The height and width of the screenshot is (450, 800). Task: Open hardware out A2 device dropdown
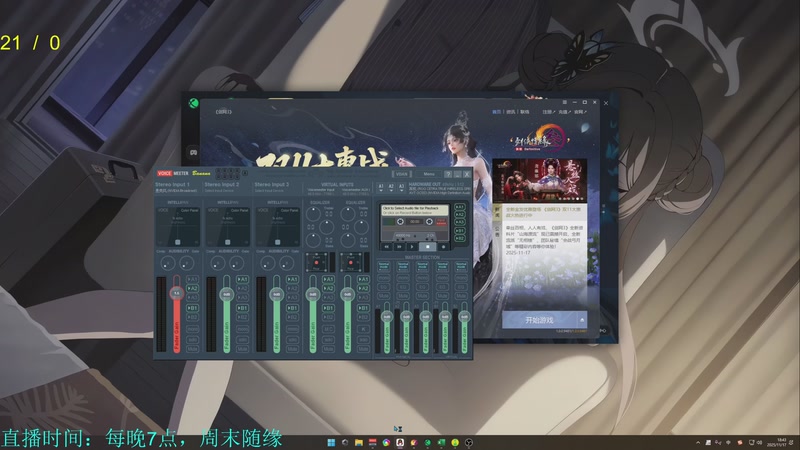pyautogui.click(x=391, y=187)
